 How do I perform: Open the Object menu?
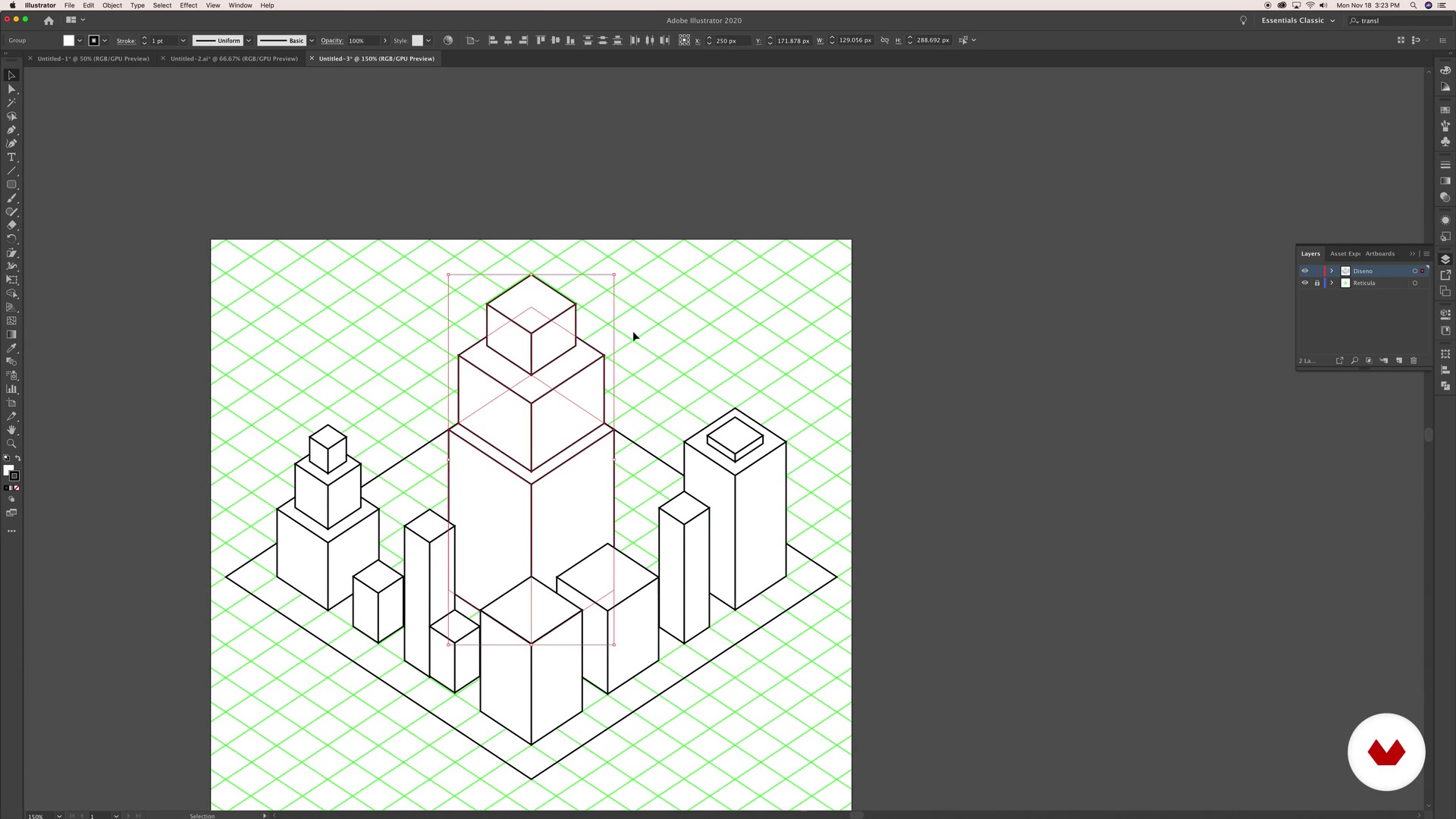click(x=112, y=5)
